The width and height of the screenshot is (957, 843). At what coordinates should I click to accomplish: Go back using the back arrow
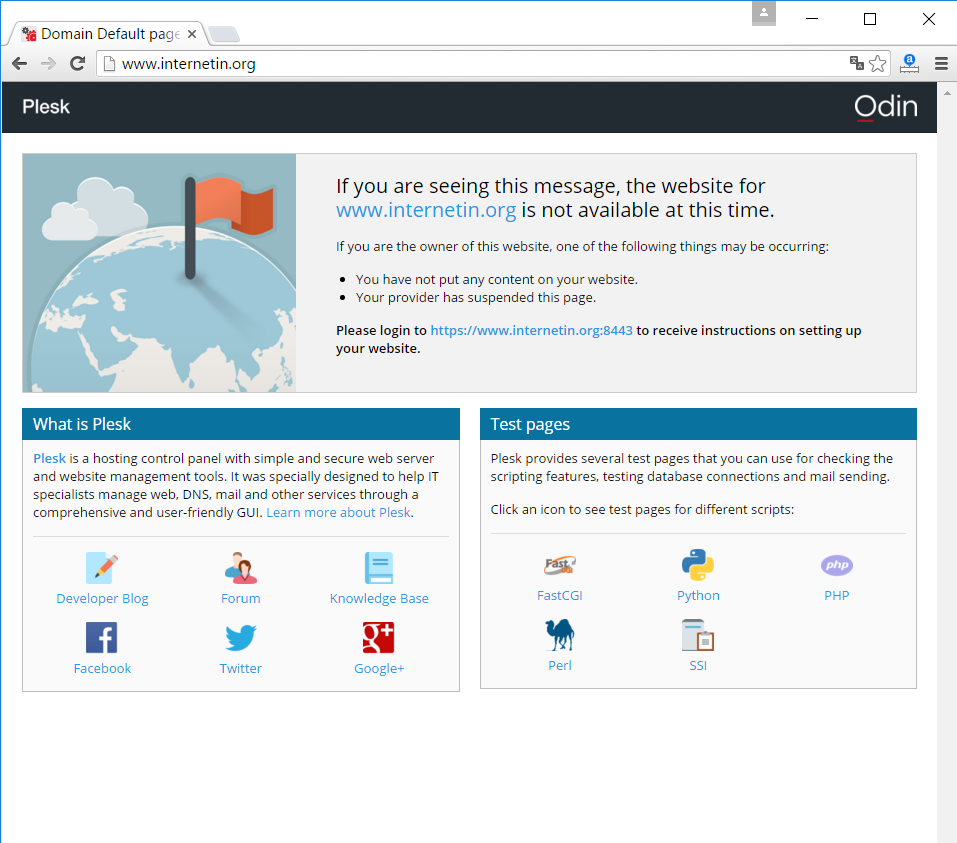click(19, 64)
